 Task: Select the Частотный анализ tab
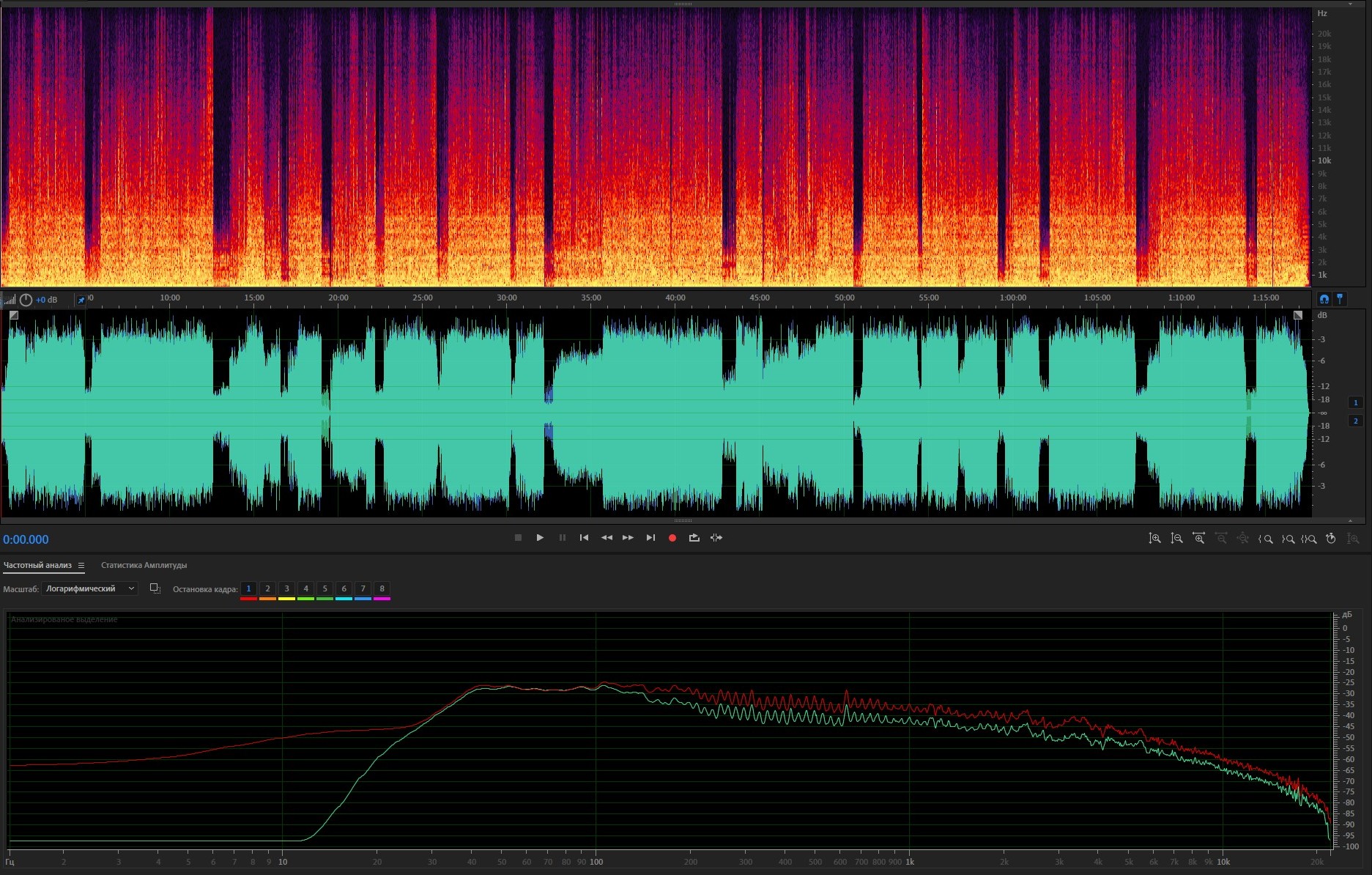click(x=37, y=565)
